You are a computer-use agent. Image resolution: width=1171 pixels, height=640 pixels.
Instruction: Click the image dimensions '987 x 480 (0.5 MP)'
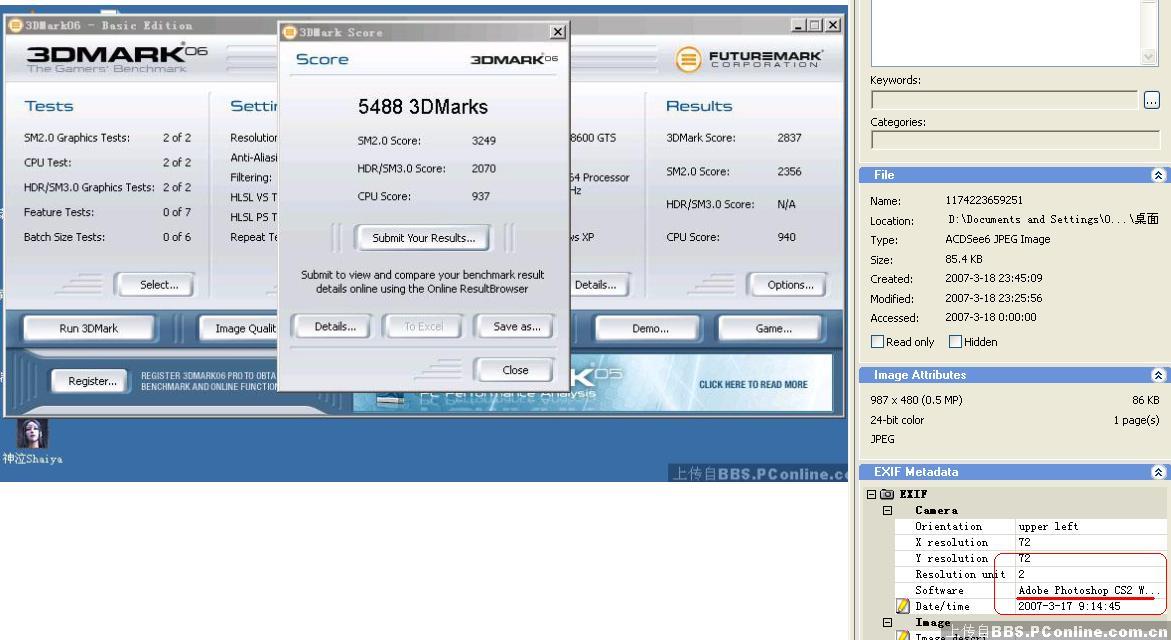point(916,400)
